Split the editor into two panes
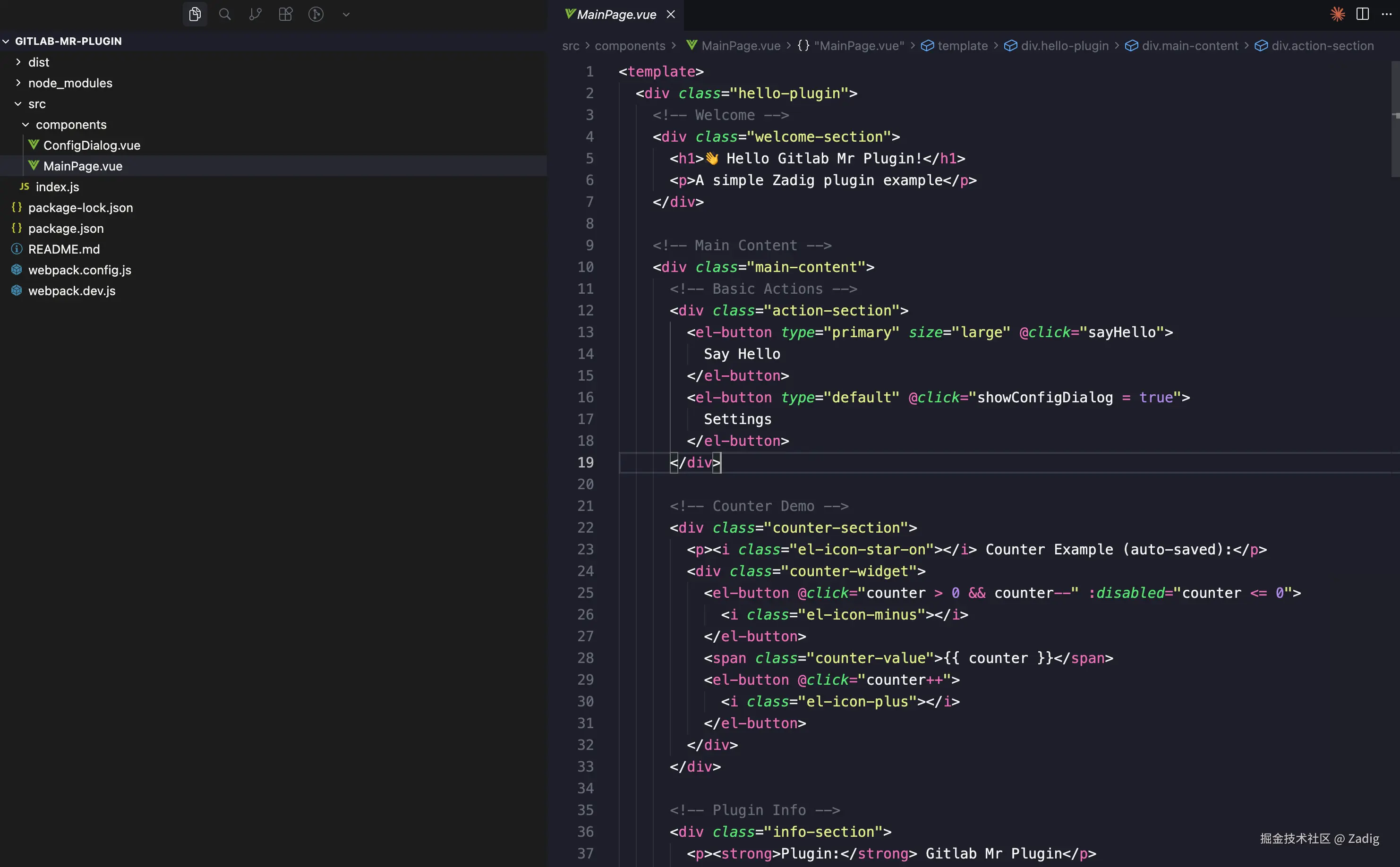The width and height of the screenshot is (1400, 867). (x=1363, y=14)
